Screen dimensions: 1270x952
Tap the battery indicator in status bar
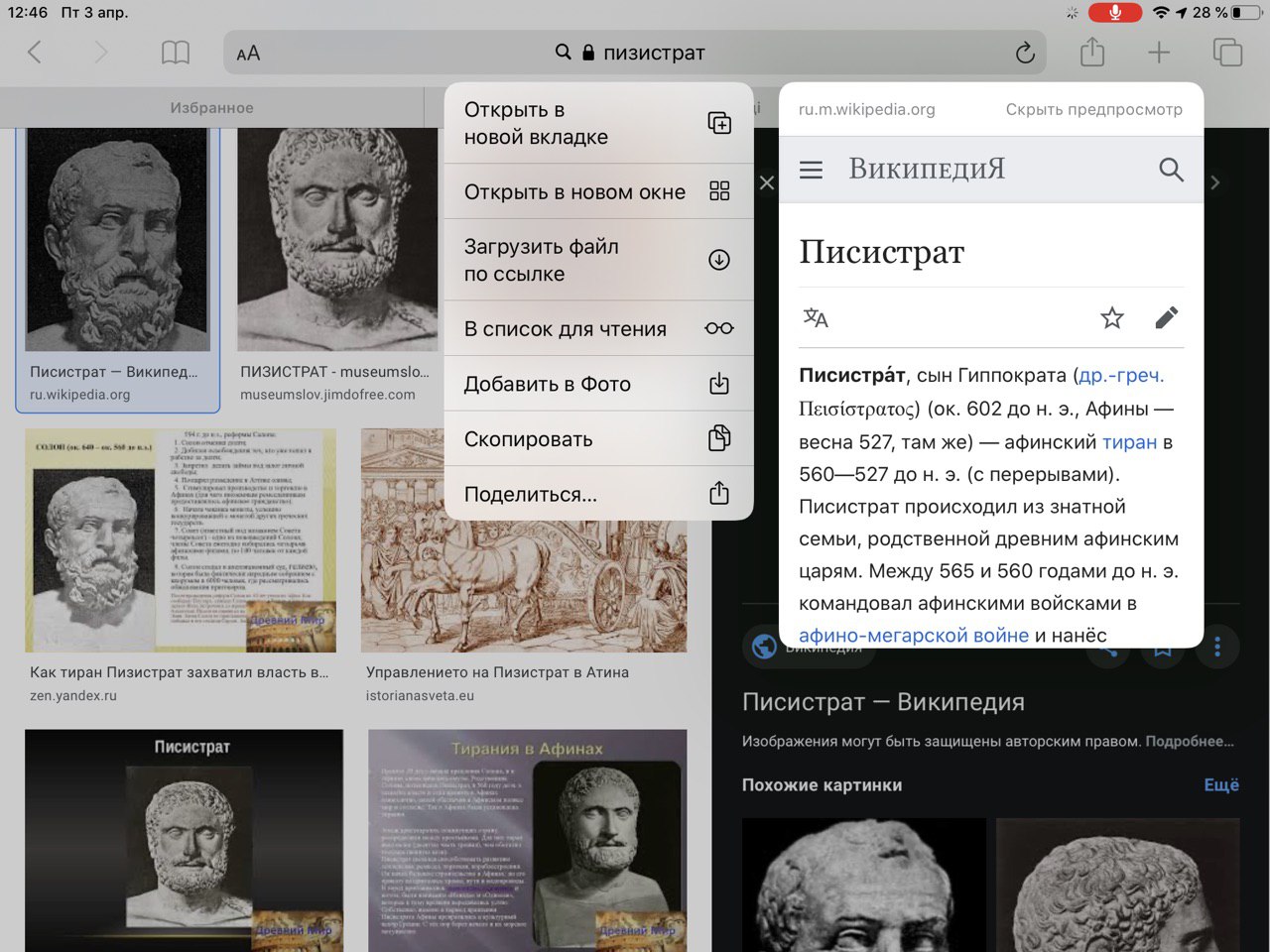pos(1244,13)
